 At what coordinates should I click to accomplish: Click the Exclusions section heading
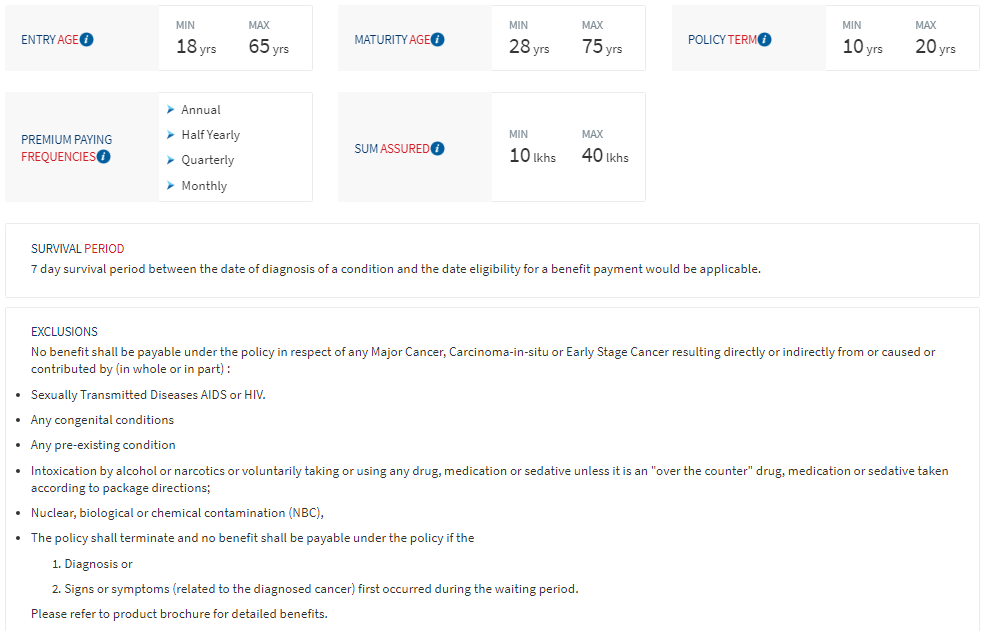click(x=64, y=331)
